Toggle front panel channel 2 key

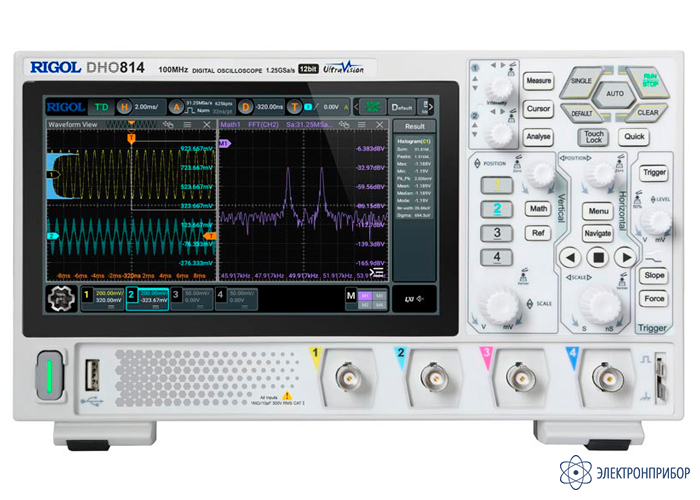(497, 209)
